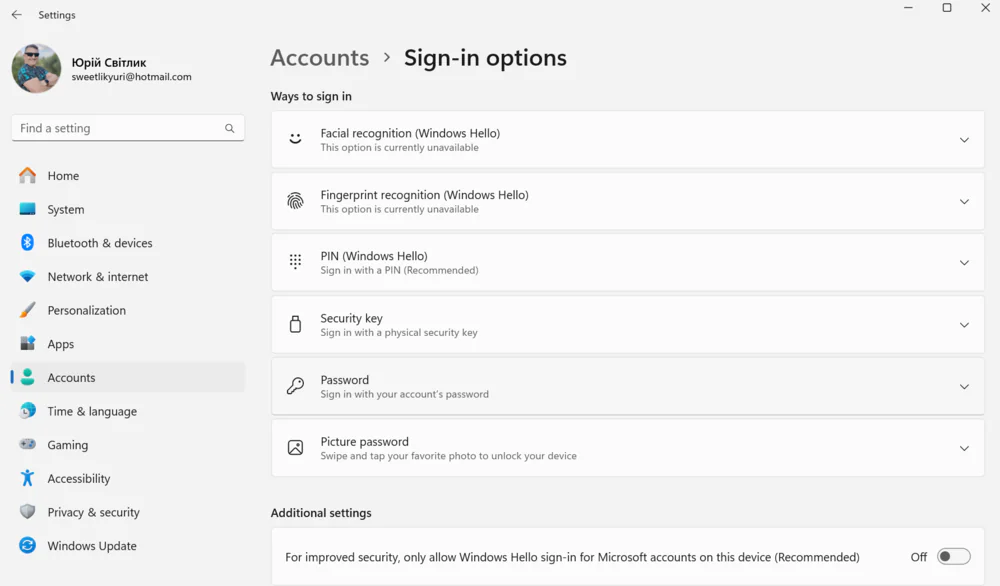Click the Time & language globe icon
The height and width of the screenshot is (586, 1000).
pos(27,411)
